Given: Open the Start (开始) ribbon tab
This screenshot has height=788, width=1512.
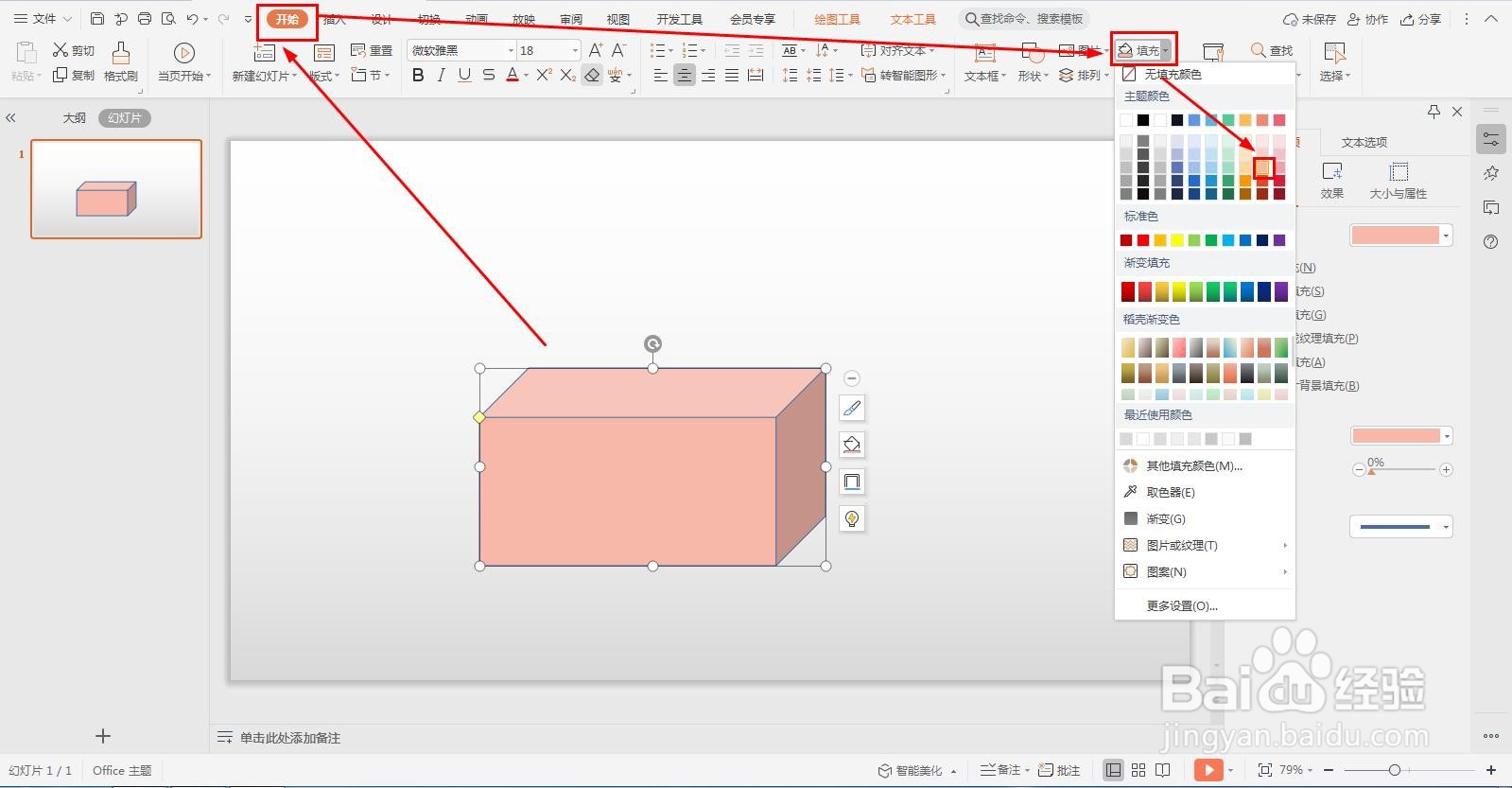Looking at the screenshot, I should coord(287,19).
